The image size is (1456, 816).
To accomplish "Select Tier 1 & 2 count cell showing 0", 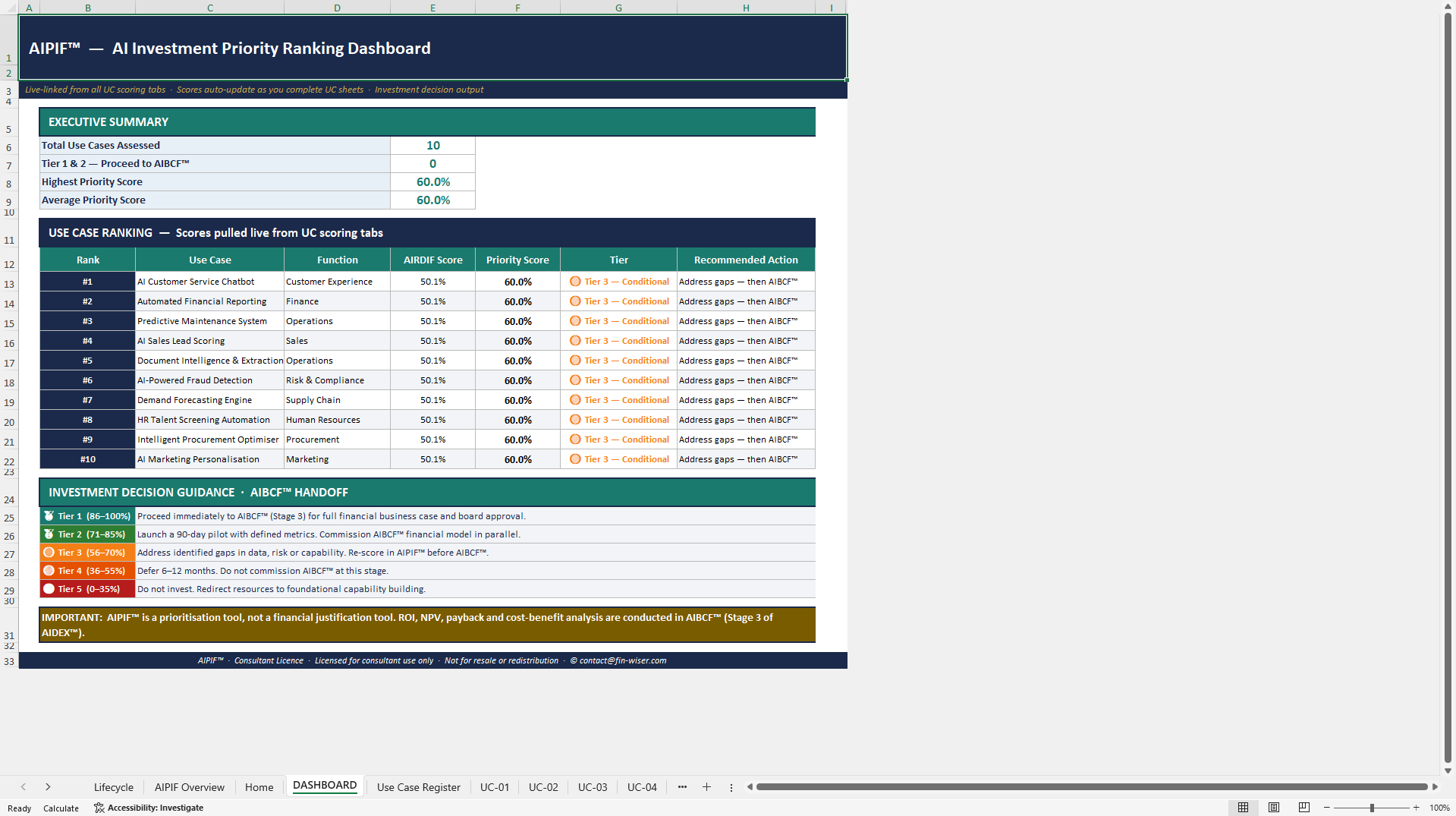I will (x=432, y=164).
